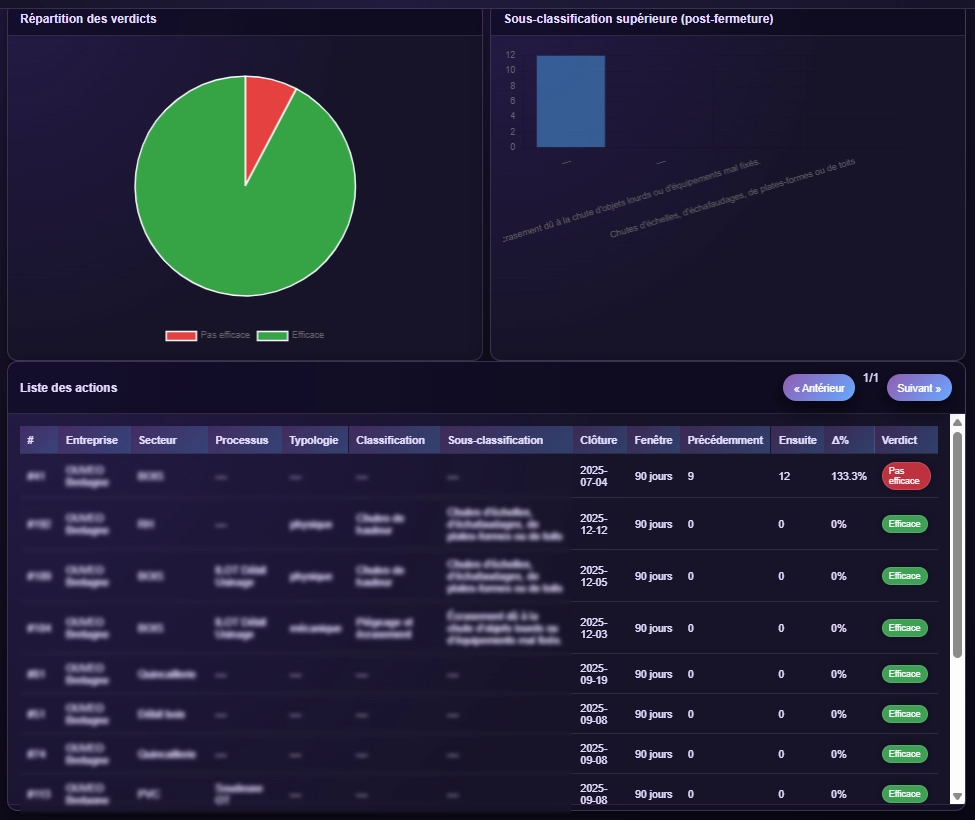Viewport: 975px width, 820px height.
Task: Click the "Entreprise" column header
Action: tap(91, 440)
